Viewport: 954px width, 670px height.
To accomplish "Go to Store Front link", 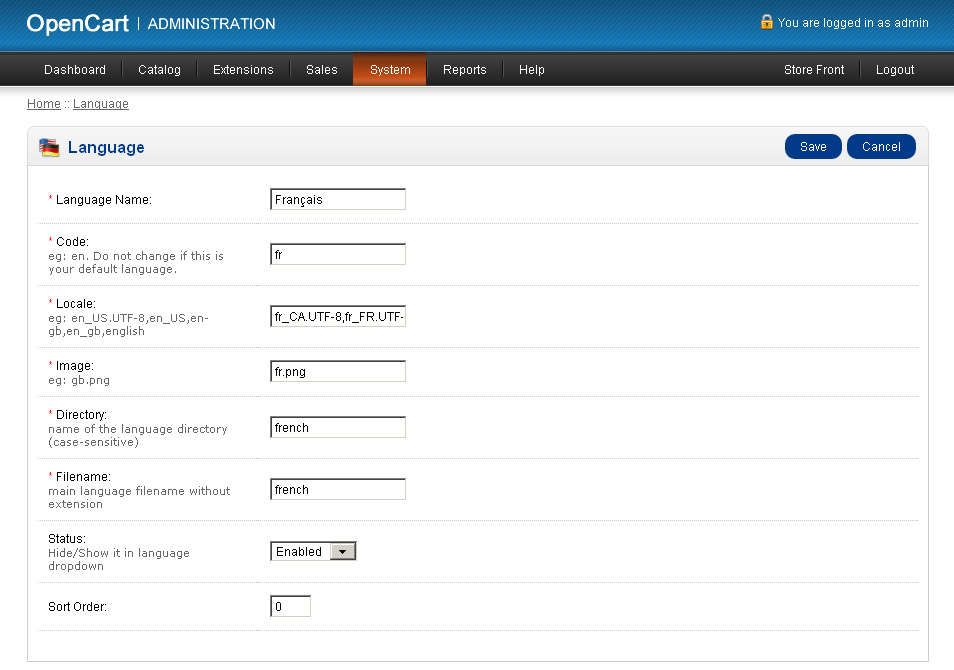I will click(x=814, y=70).
